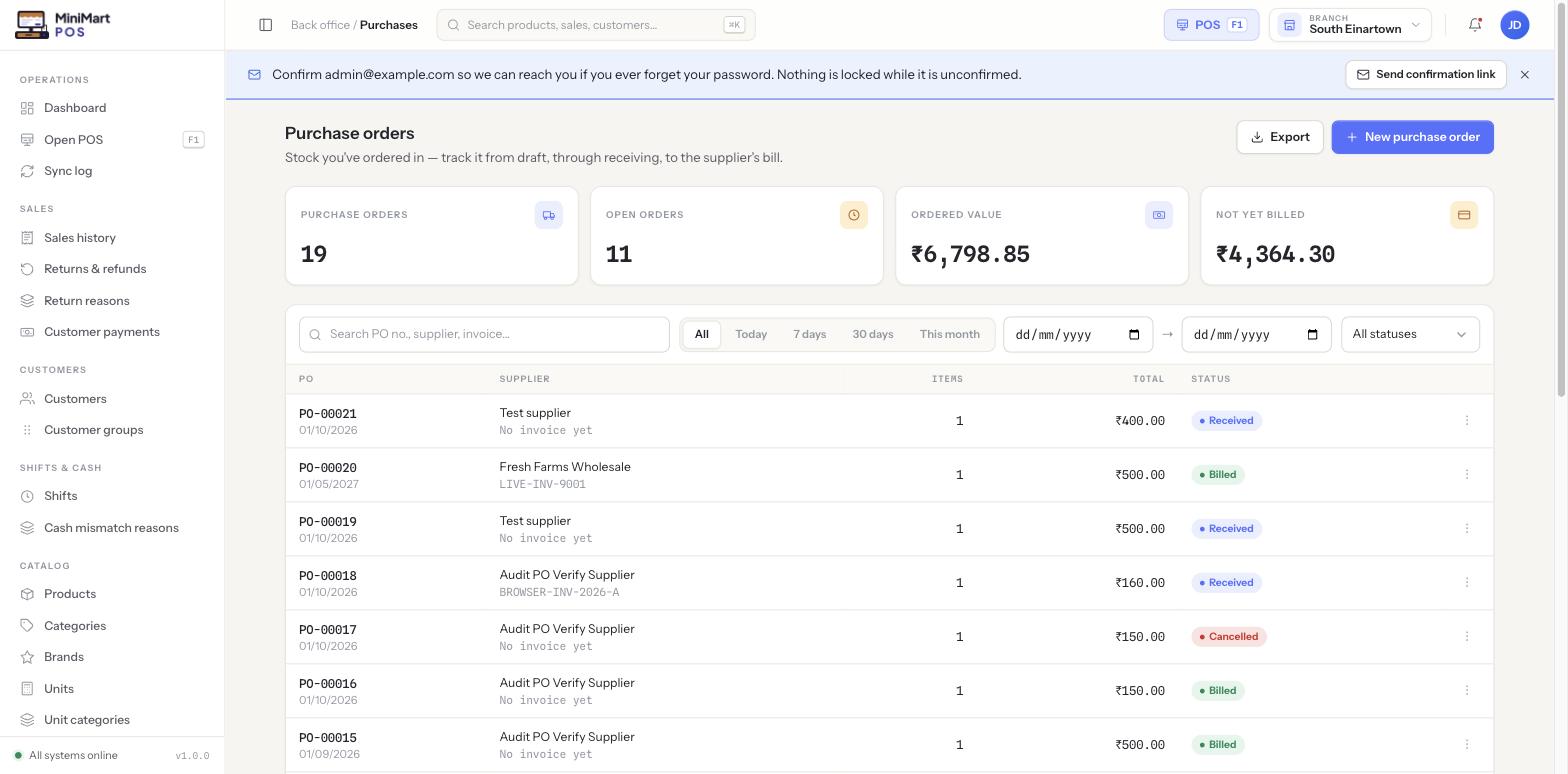Click the page vertical scrollbar
Viewport: 1568px width, 774px height.
tap(1562, 200)
